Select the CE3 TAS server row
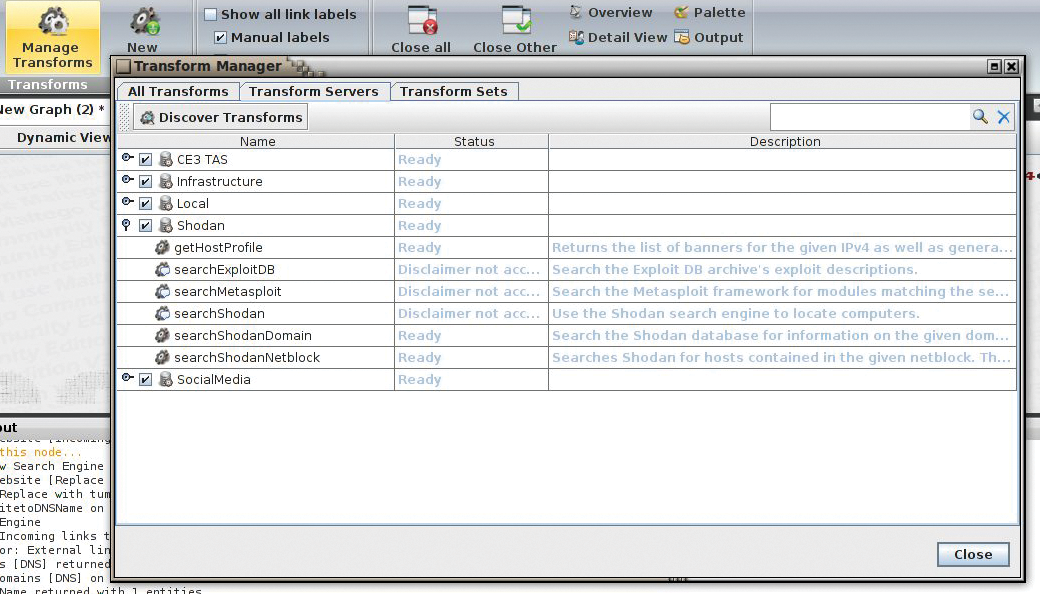 [x=567, y=160]
